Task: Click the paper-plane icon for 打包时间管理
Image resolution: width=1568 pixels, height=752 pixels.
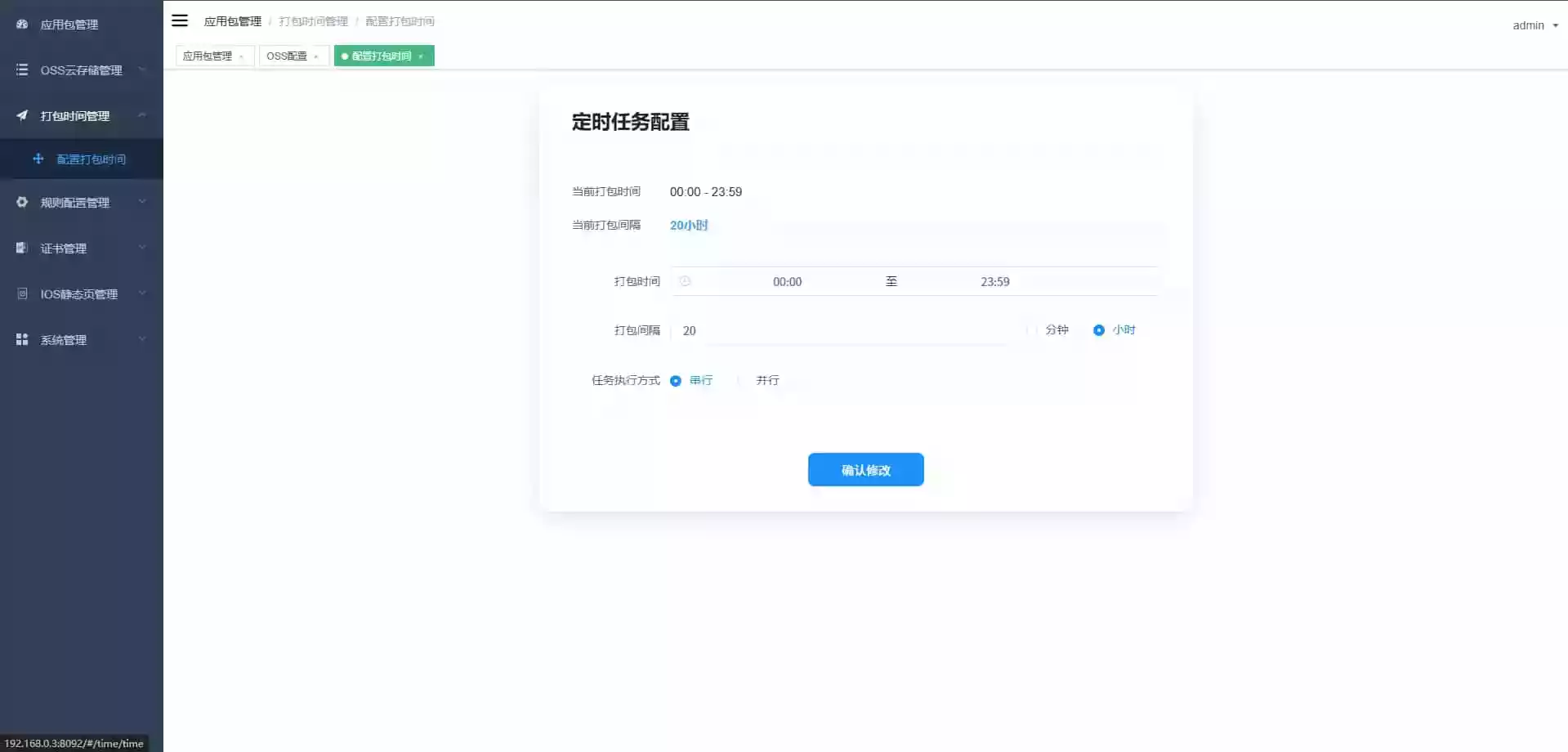Action: pyautogui.click(x=21, y=115)
